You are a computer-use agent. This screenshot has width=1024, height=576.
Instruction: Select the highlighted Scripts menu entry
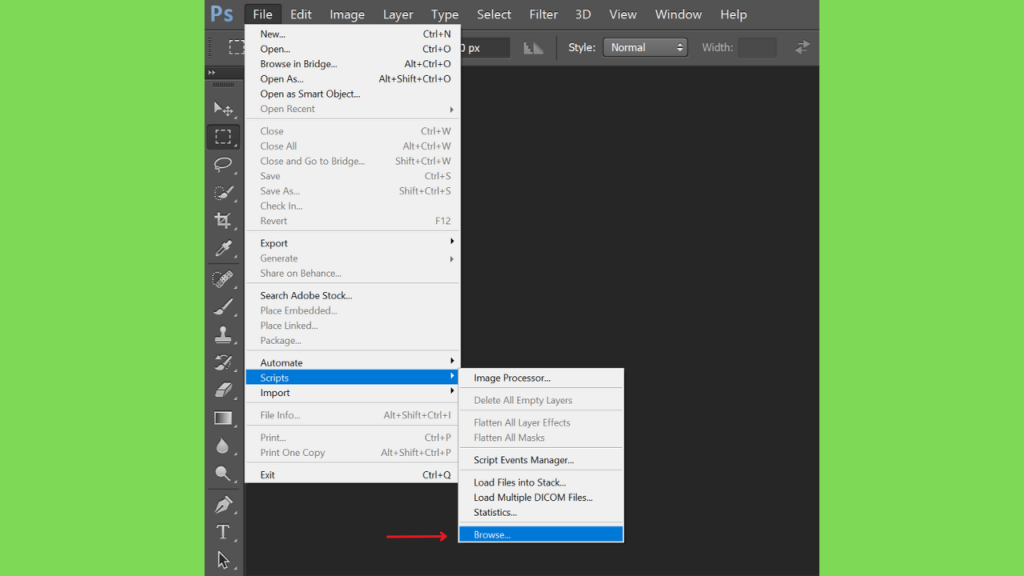click(x=353, y=377)
